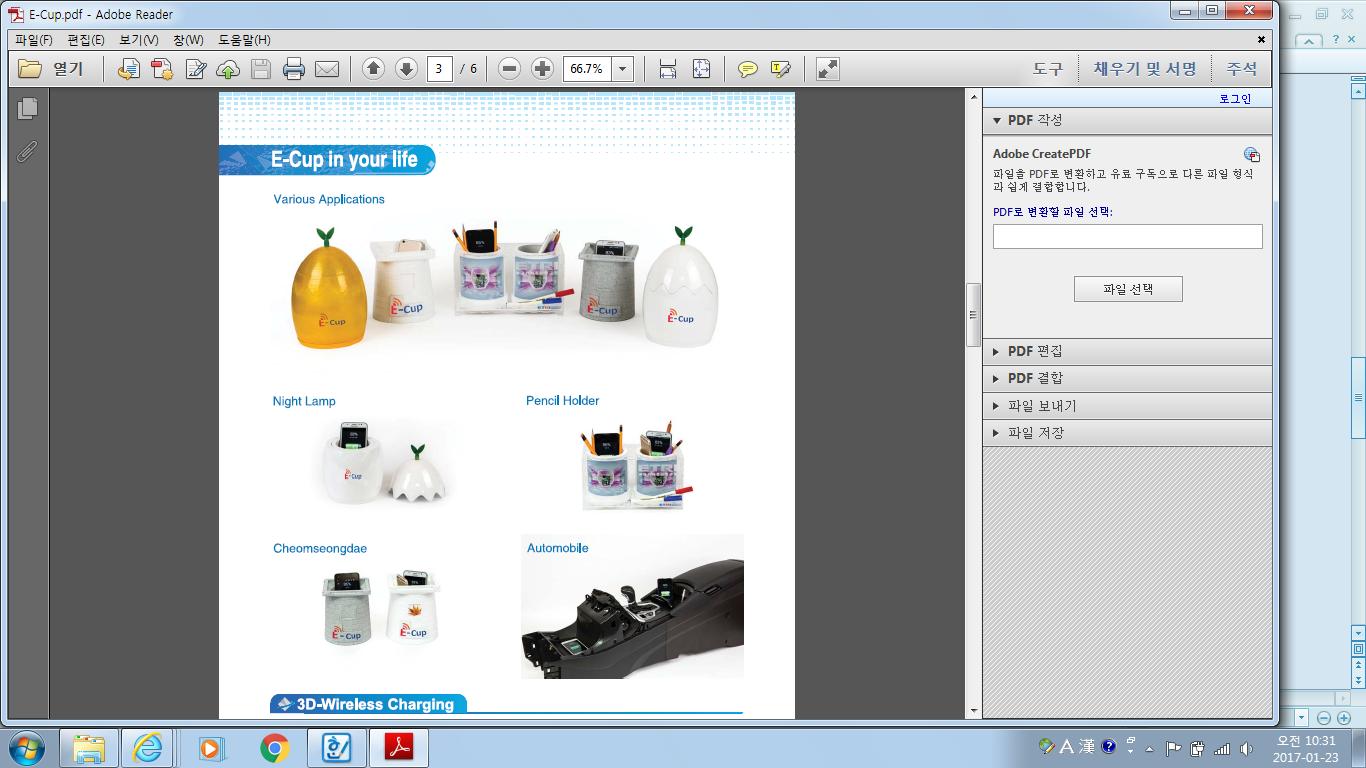The width and height of the screenshot is (1366, 768).
Task: Open the 편집(E) menu
Action: 86,40
